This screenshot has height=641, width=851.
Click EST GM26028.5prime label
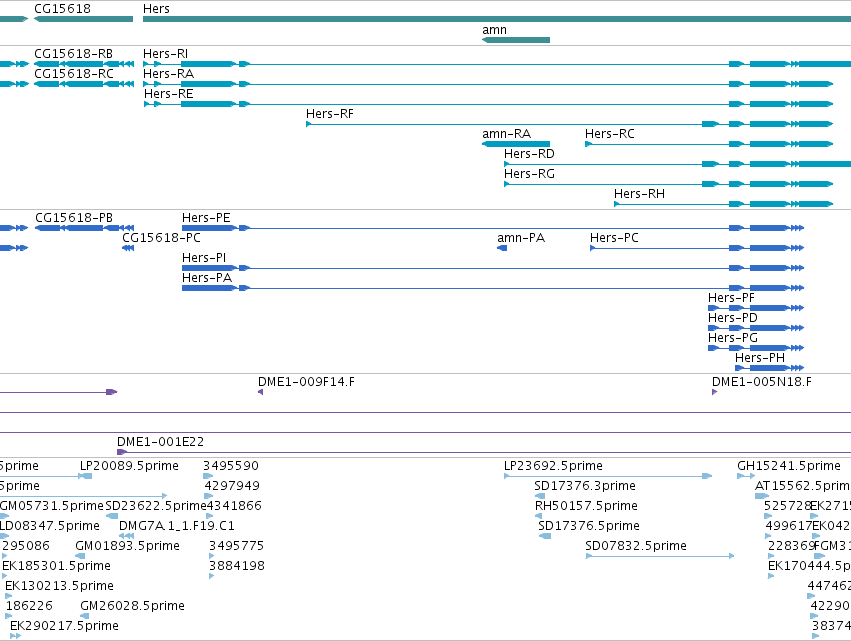tap(132, 606)
